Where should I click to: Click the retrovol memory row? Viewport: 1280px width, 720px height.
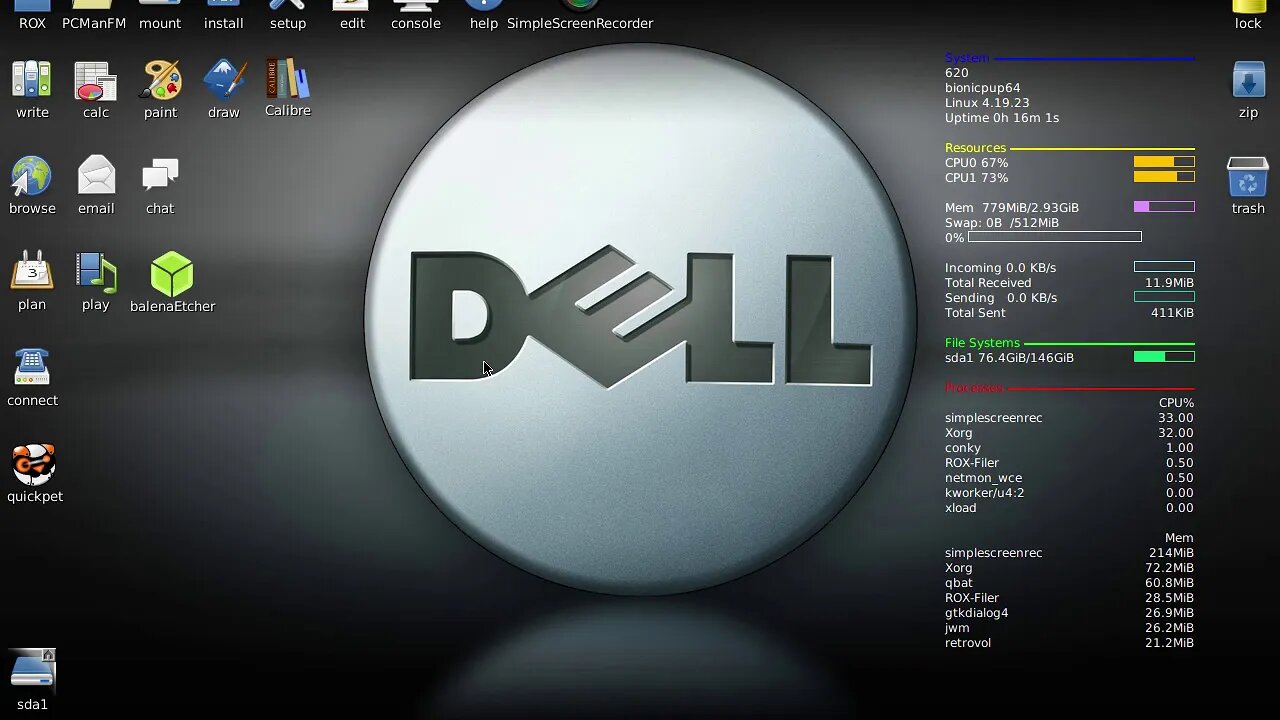[1069, 643]
